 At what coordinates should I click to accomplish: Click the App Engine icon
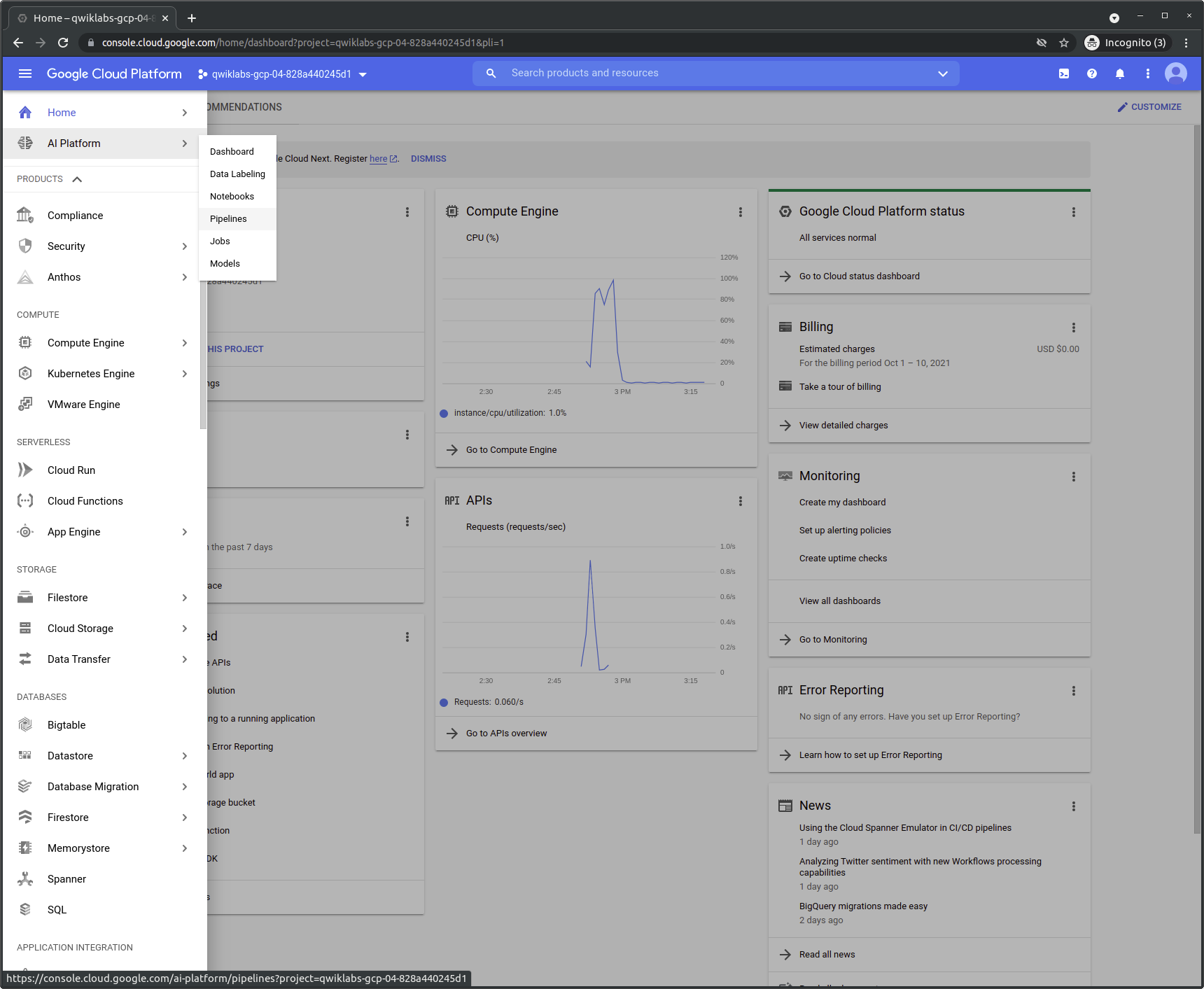[25, 531]
